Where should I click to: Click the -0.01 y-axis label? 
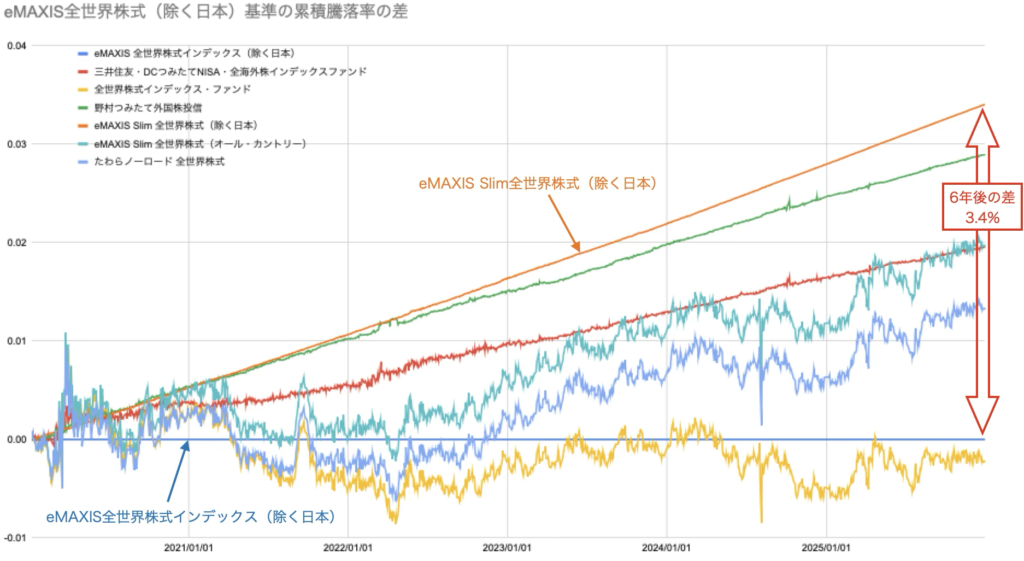(15, 539)
